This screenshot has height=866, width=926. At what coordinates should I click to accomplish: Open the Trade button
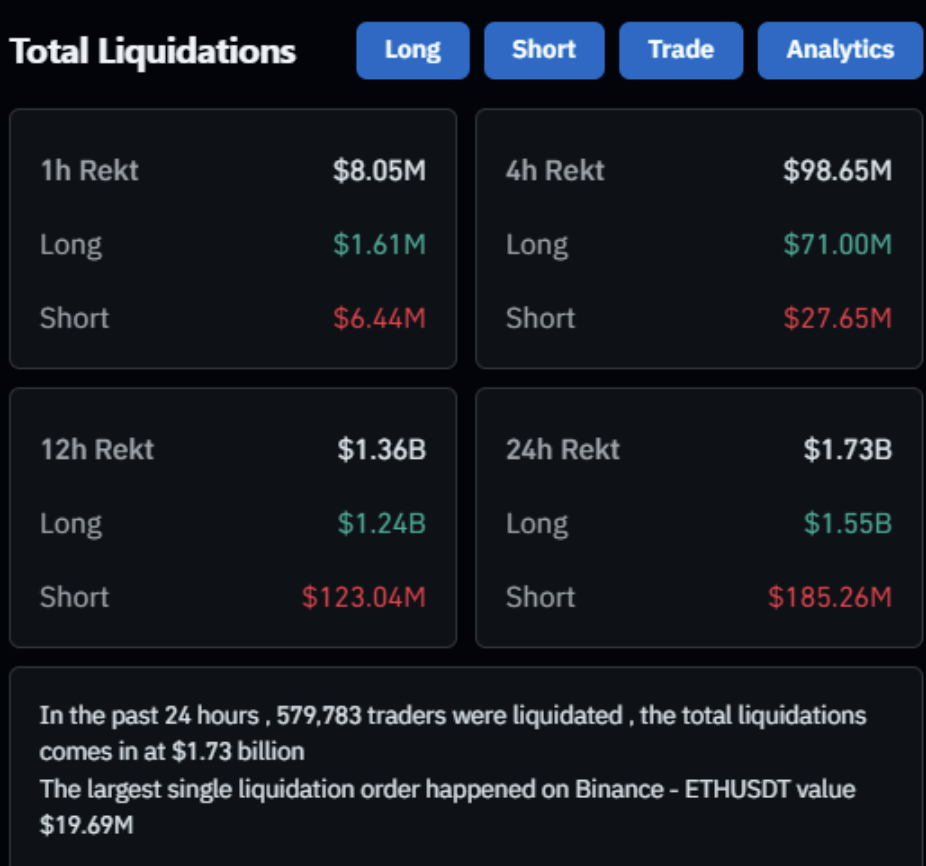coord(680,50)
